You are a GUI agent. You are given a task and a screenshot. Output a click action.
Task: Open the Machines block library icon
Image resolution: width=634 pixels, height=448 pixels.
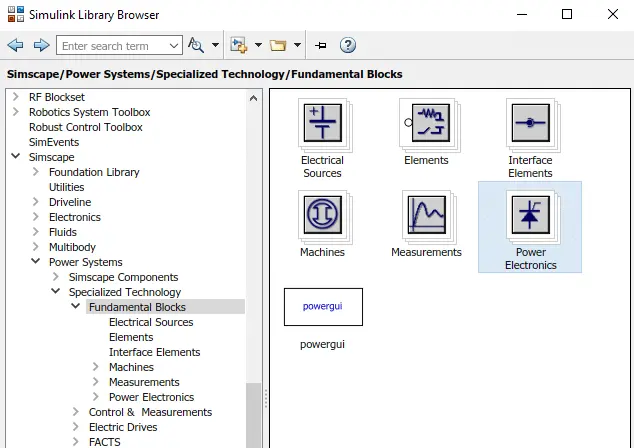[322, 217]
